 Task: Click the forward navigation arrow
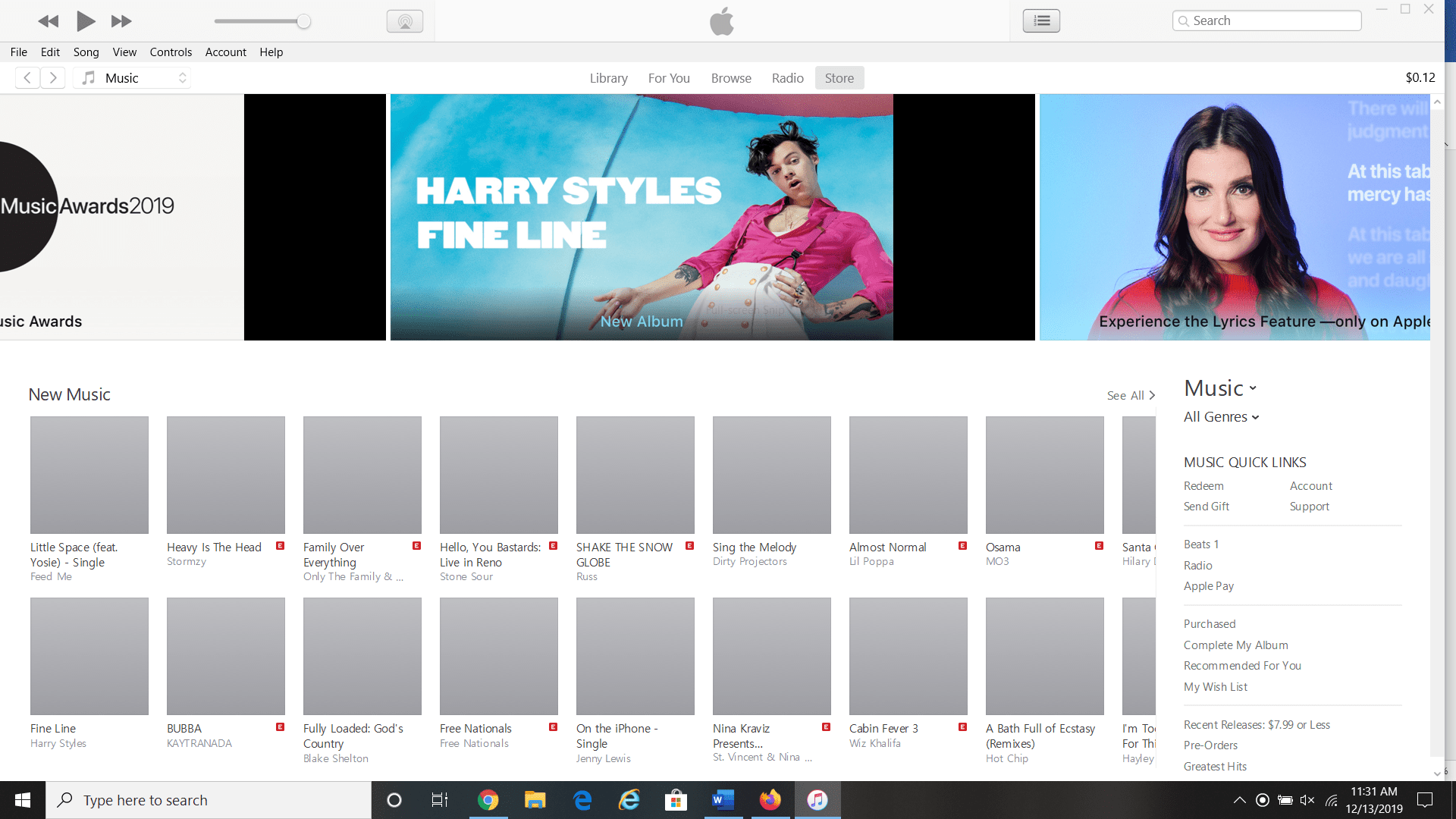click(53, 77)
